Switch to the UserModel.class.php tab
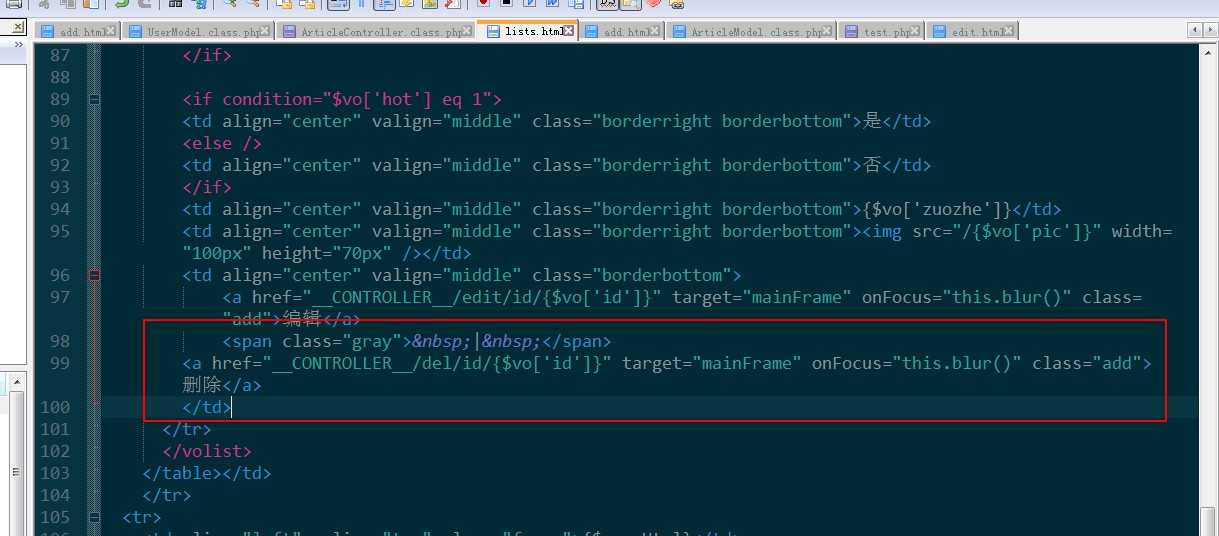 coord(197,32)
